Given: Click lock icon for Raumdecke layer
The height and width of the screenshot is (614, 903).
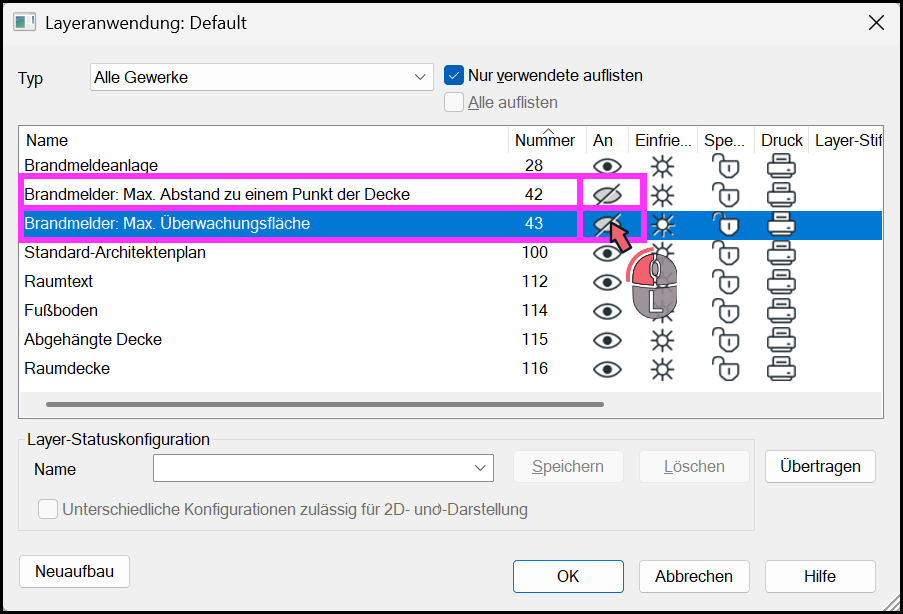Looking at the screenshot, I should click(x=726, y=369).
